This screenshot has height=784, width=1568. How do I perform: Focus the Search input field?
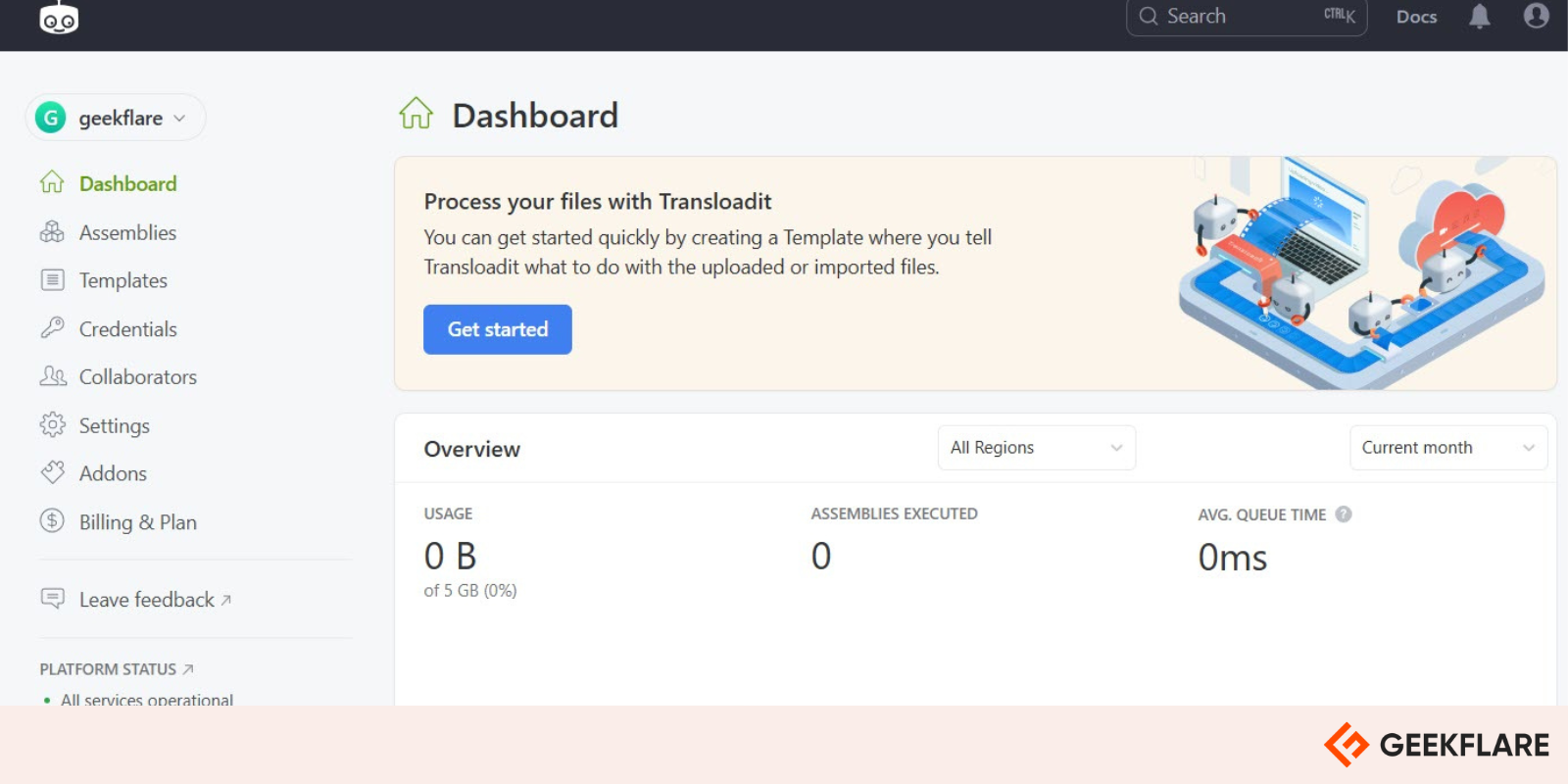pos(1247,17)
